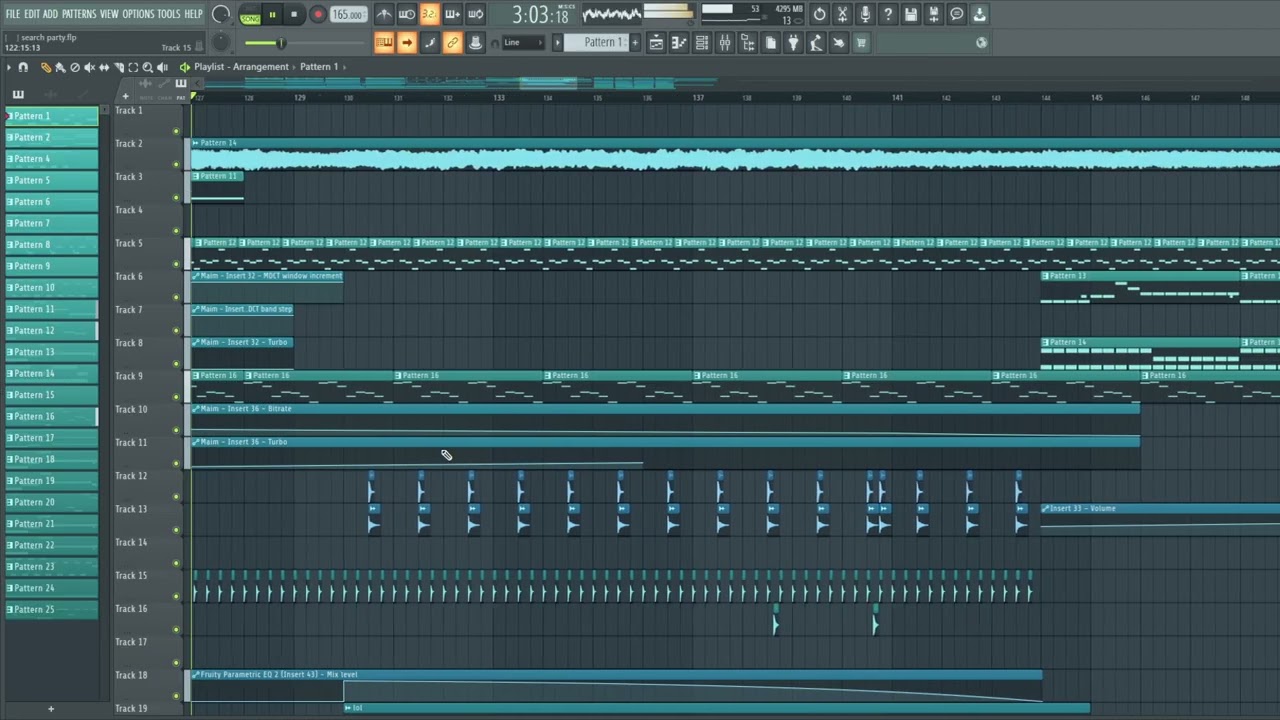Image resolution: width=1280 pixels, height=720 pixels.
Task: Open the Piano roll view icon
Action: pyautogui.click(x=679, y=42)
